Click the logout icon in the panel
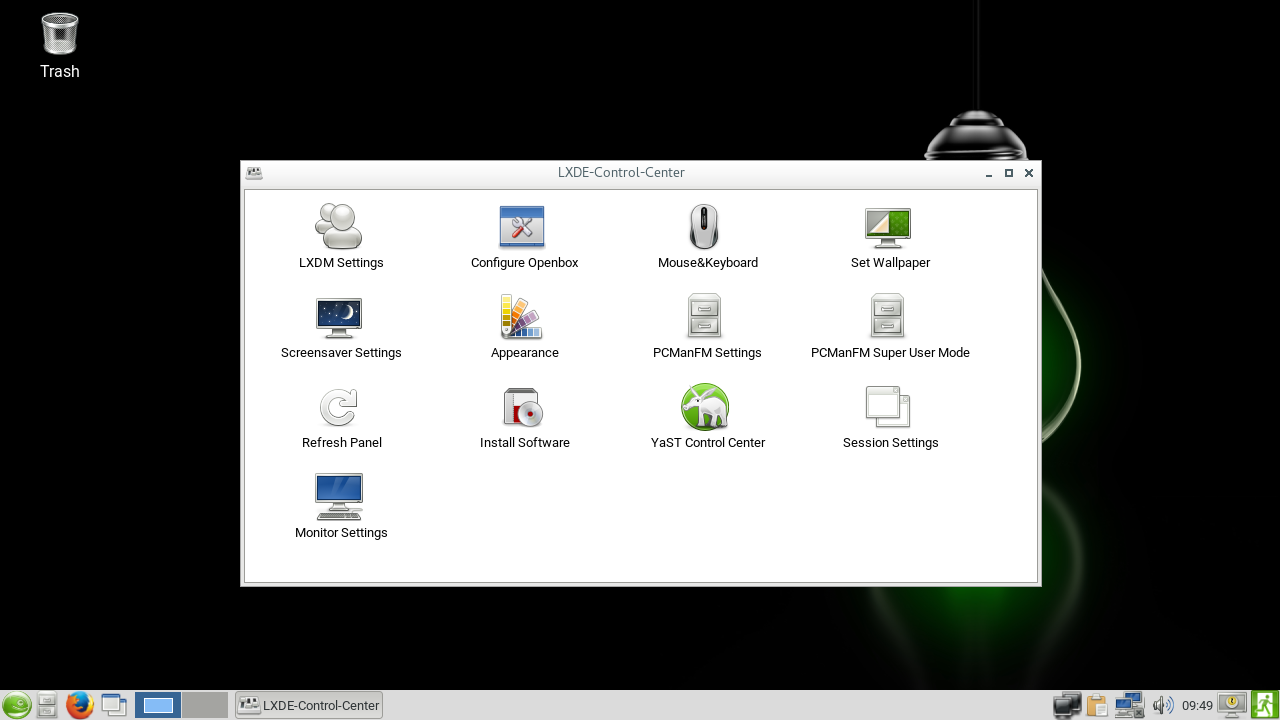Viewport: 1280px width, 720px height. click(1265, 705)
